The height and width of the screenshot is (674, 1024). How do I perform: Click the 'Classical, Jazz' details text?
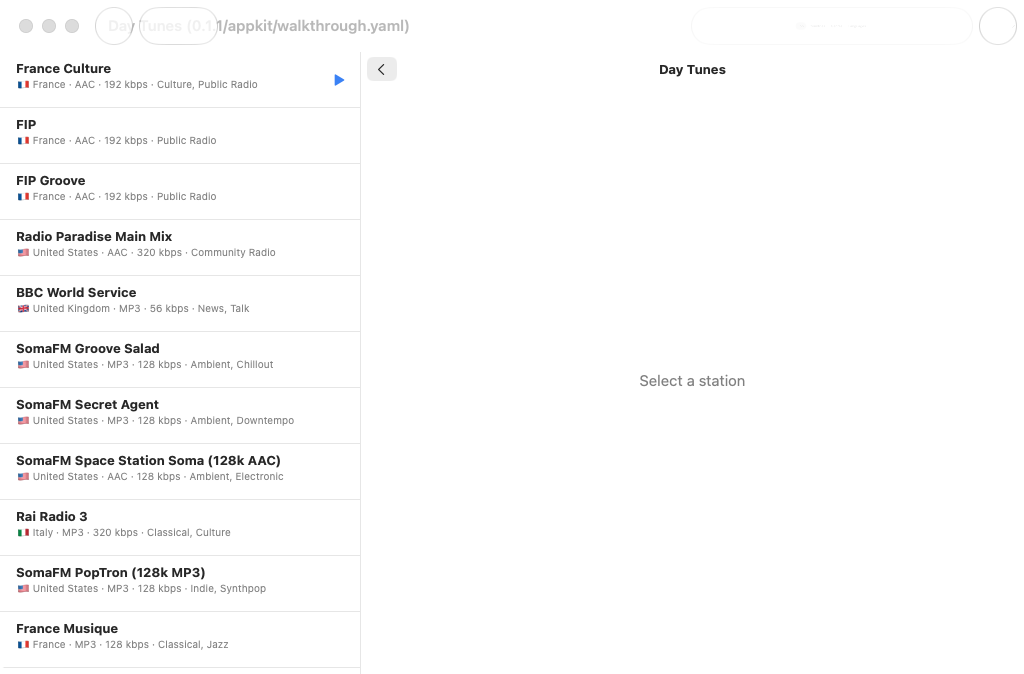(193, 645)
